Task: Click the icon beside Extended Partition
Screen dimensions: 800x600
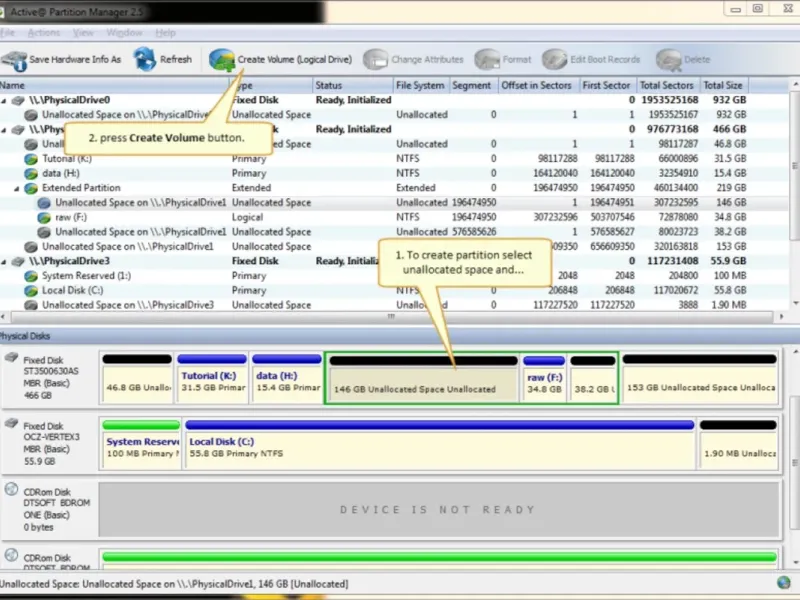Action: pyautogui.click(x=31, y=188)
